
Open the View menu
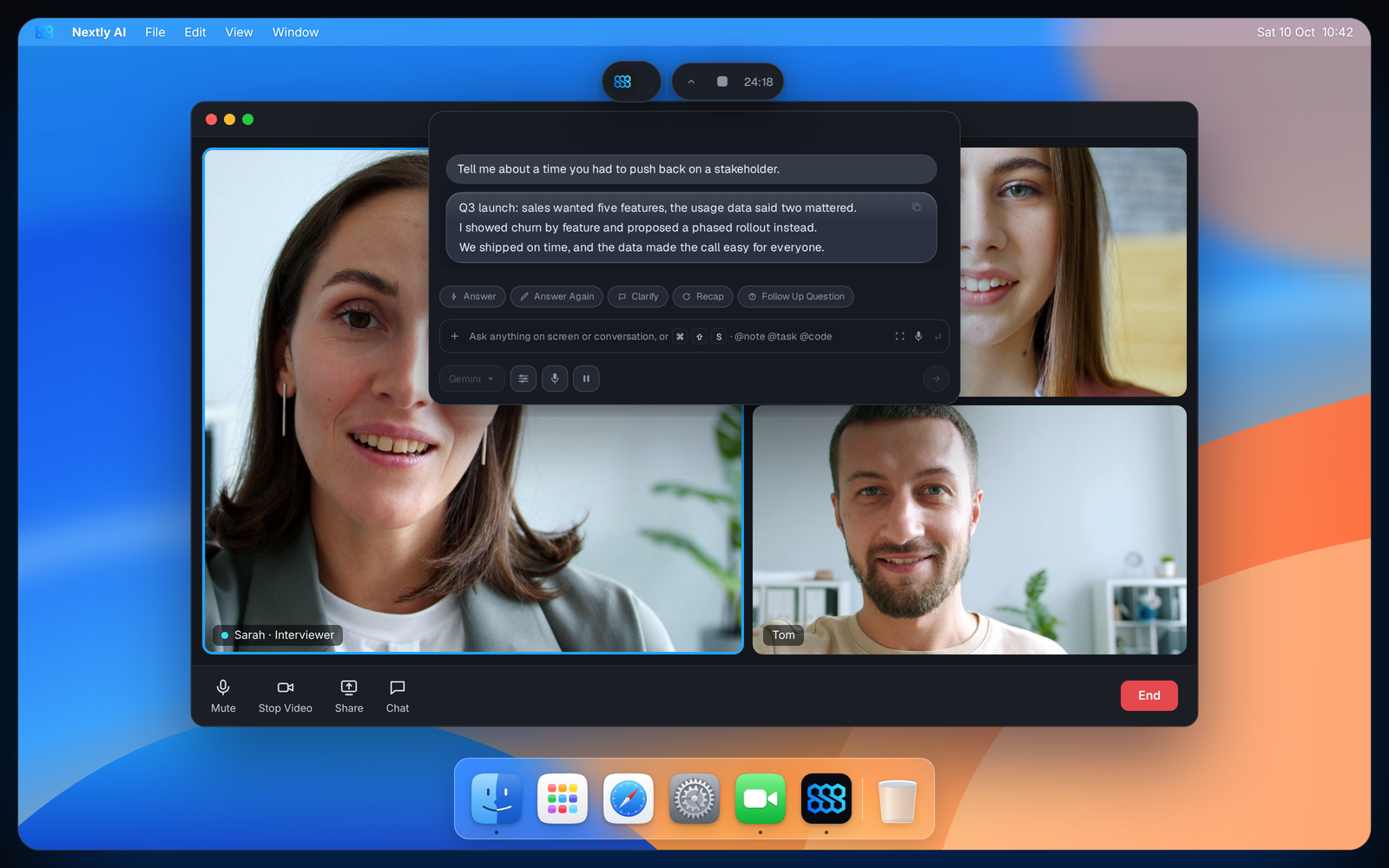239,32
